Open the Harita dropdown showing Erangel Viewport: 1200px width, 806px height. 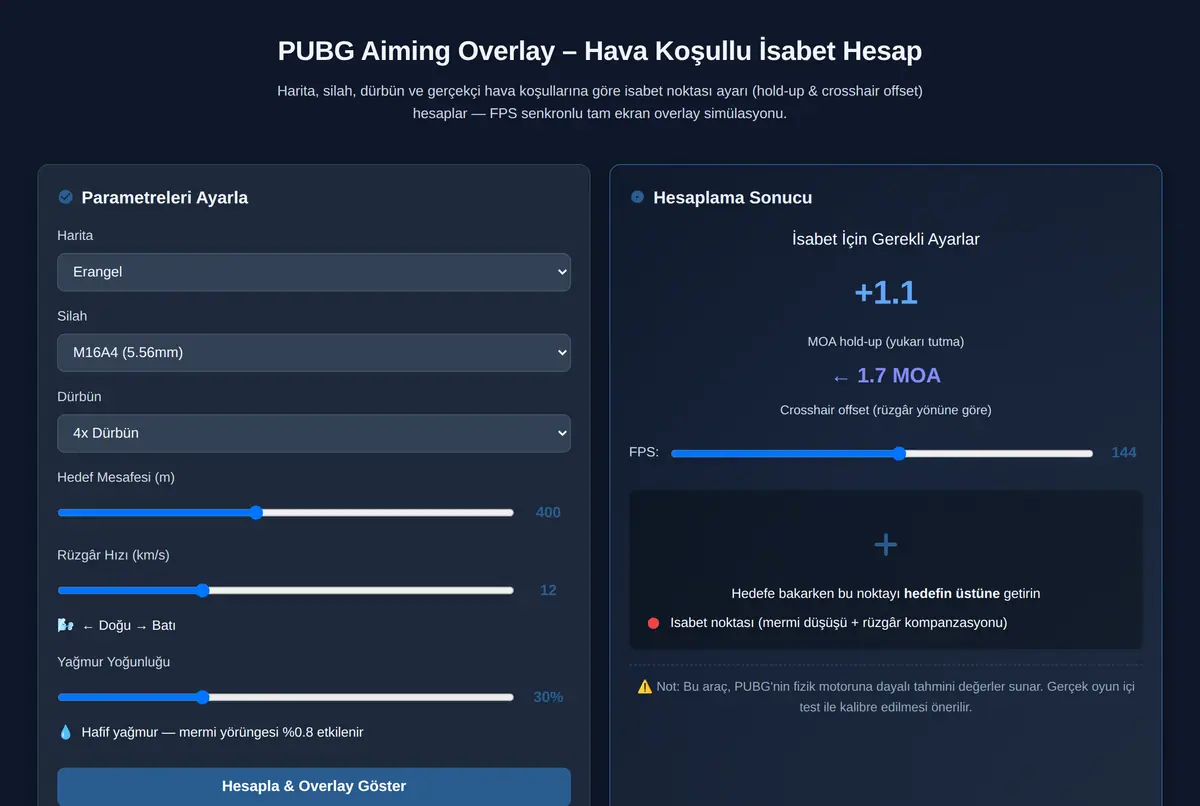pyautogui.click(x=314, y=272)
